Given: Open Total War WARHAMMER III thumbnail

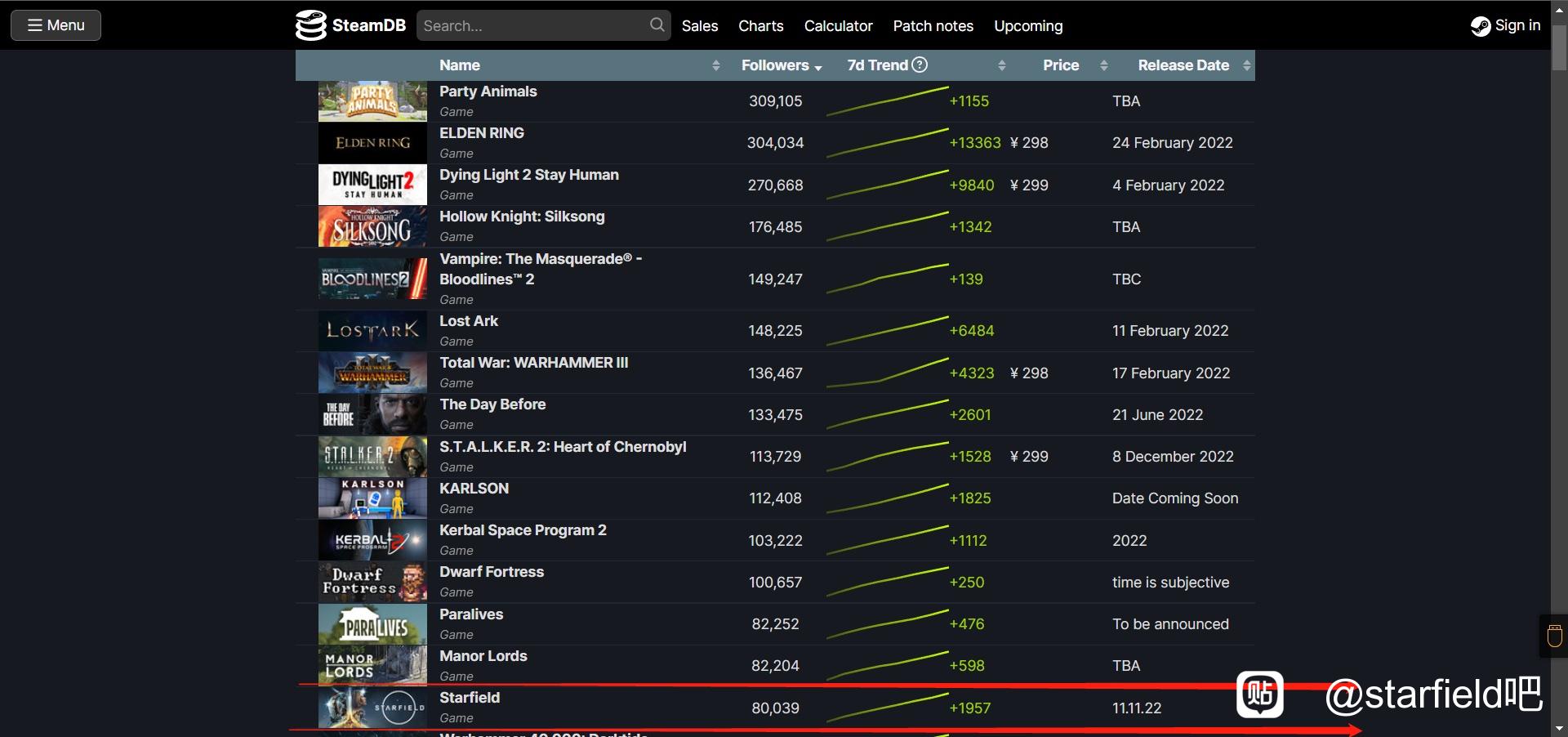Looking at the screenshot, I should click(372, 373).
